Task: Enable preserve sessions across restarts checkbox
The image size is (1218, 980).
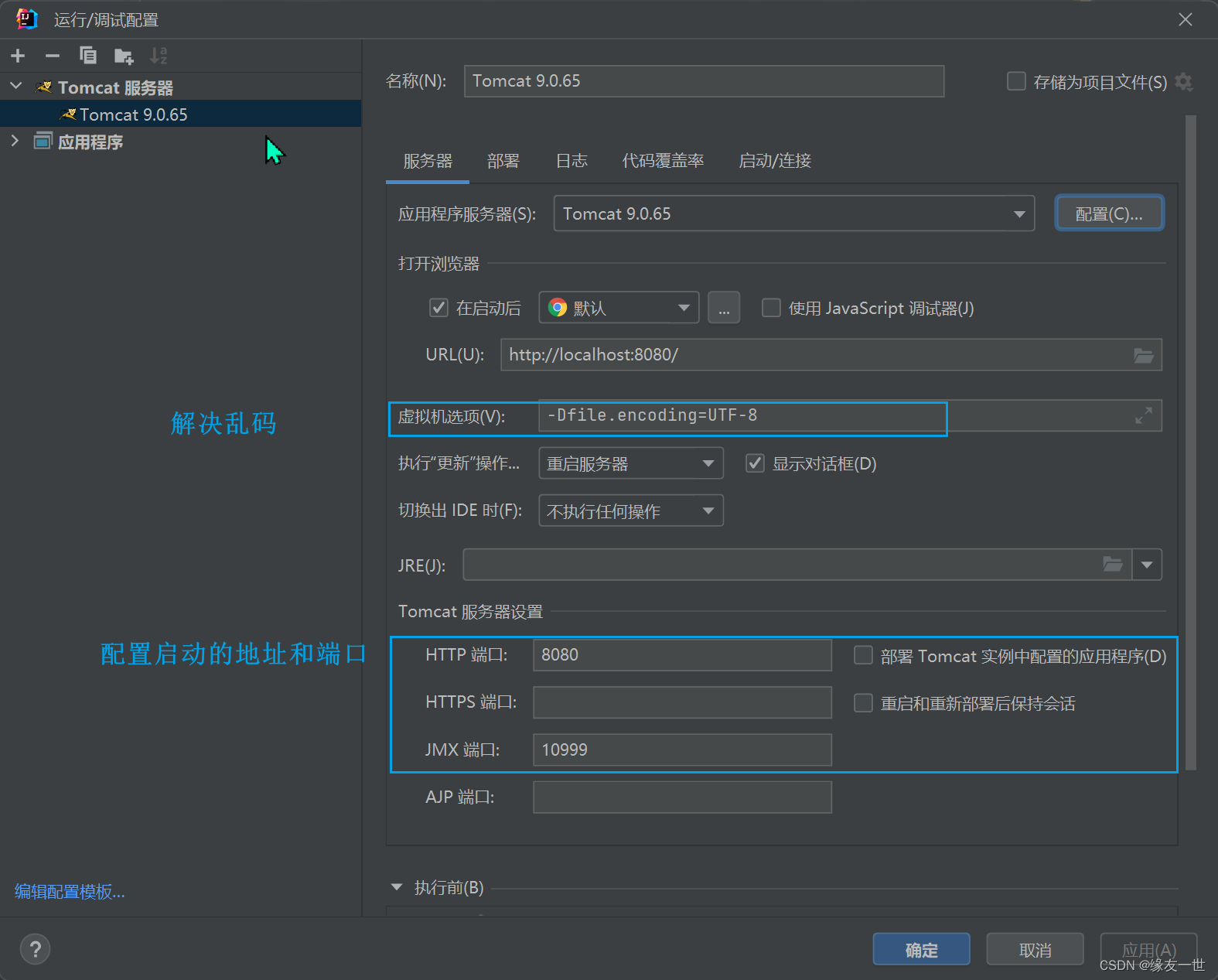Action: pyautogui.click(x=863, y=703)
